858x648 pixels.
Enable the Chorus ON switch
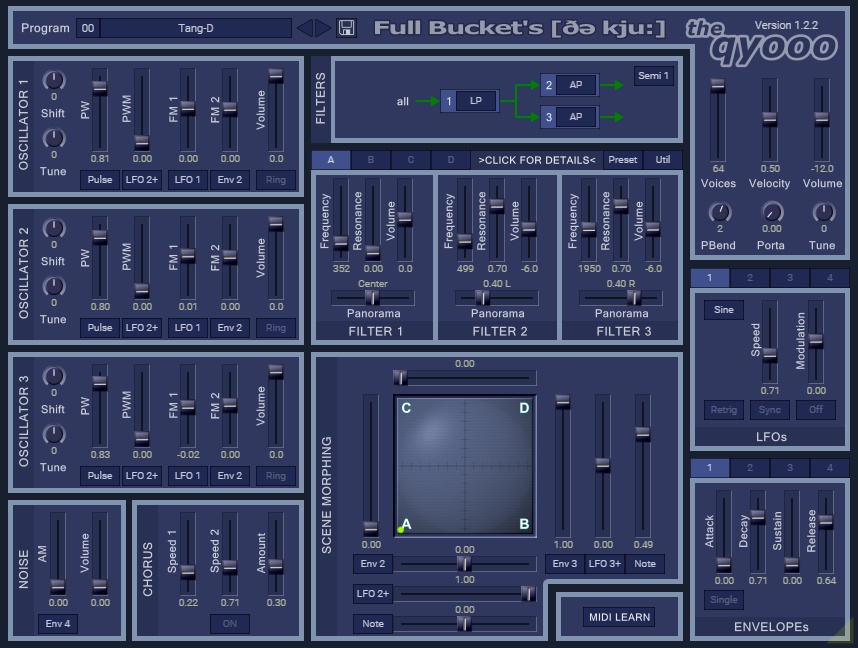coord(230,623)
